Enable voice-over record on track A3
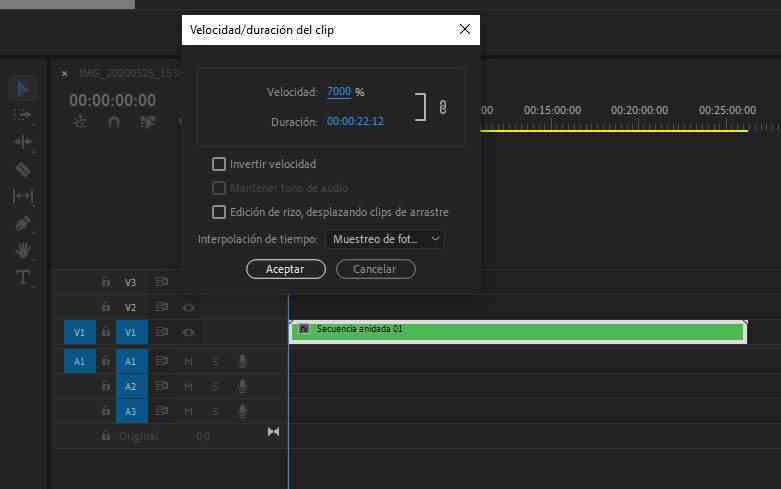Image resolution: width=781 pixels, height=489 pixels. coord(243,411)
